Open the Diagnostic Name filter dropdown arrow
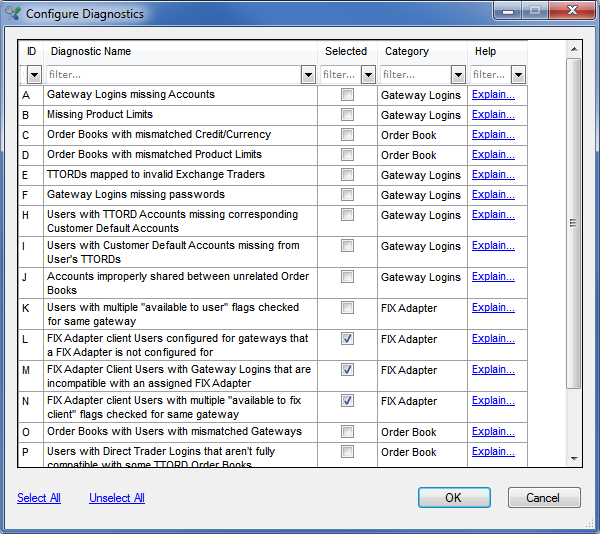600x534 pixels. (x=308, y=75)
